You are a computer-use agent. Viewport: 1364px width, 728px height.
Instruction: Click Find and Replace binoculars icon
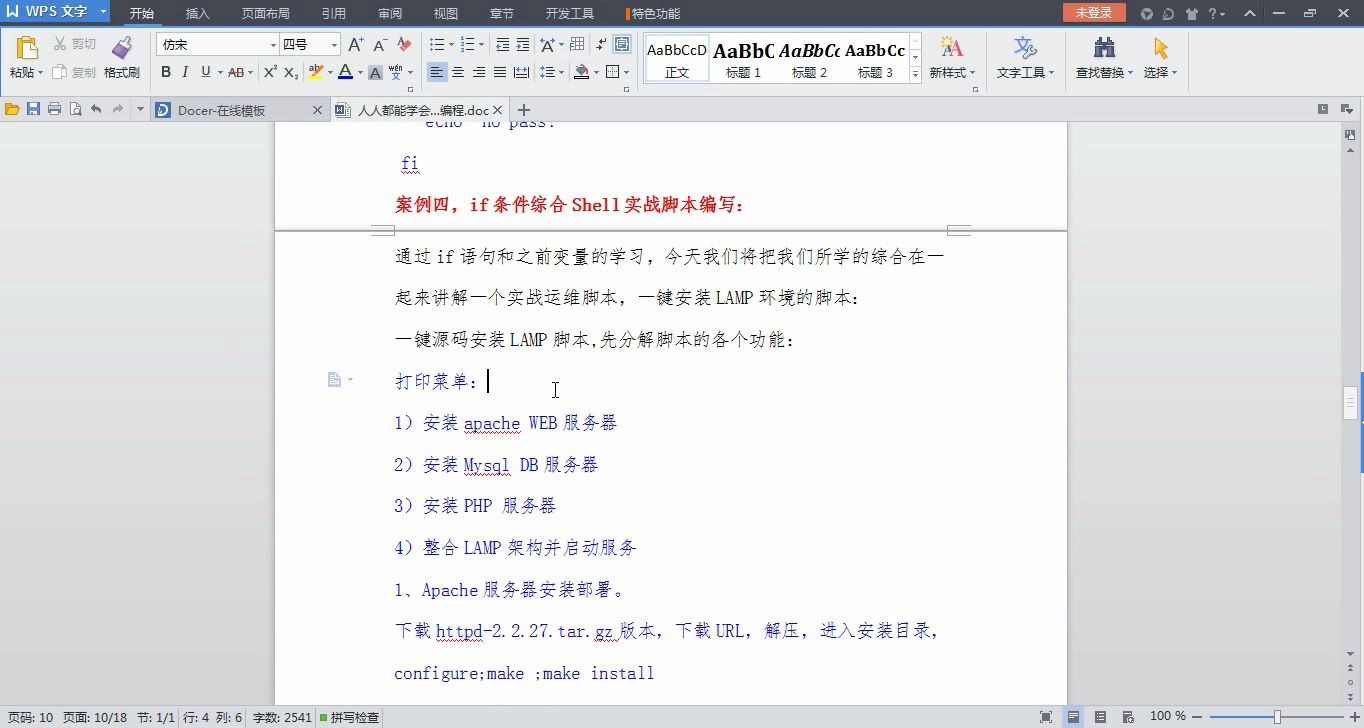pyautogui.click(x=1104, y=47)
